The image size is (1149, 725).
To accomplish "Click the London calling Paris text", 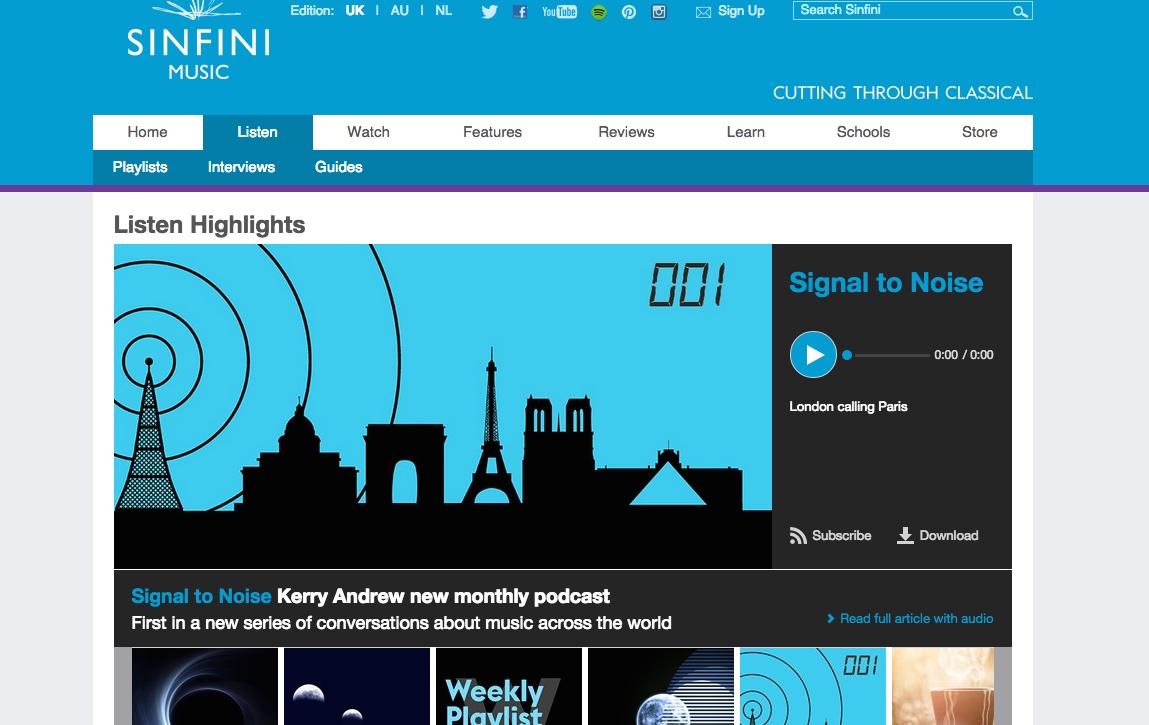I will pos(849,407).
